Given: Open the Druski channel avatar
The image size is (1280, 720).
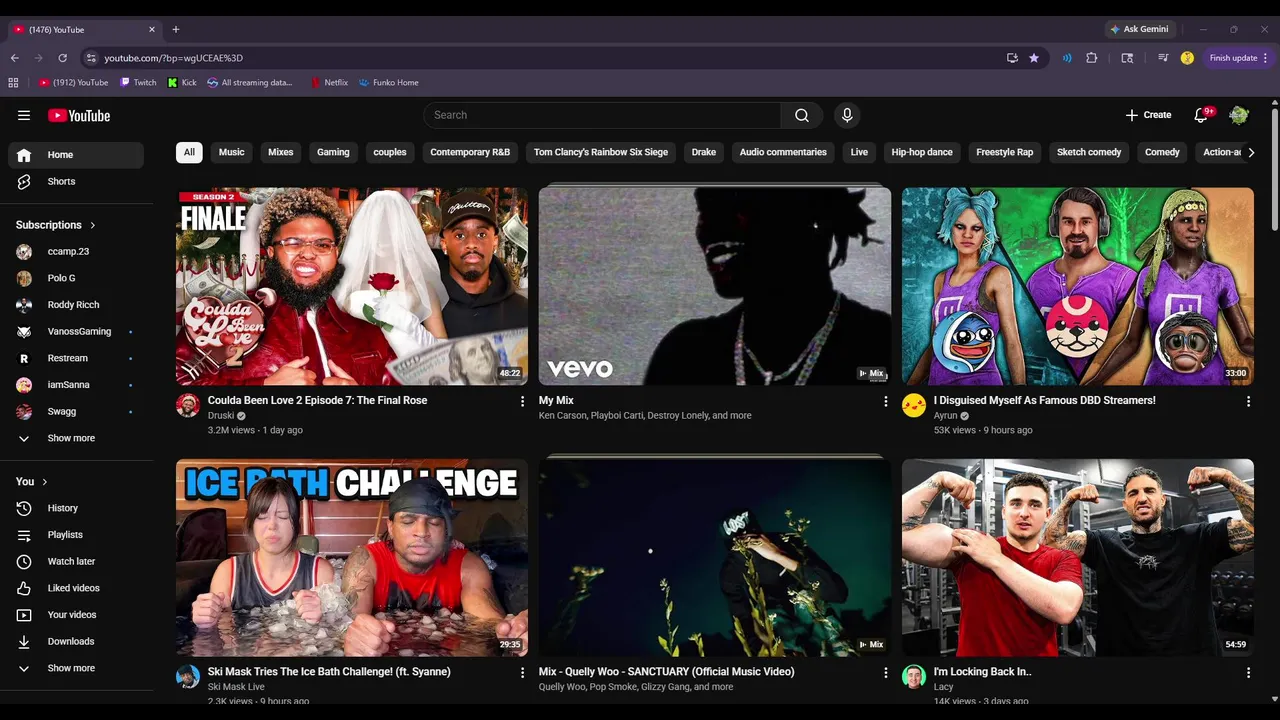Looking at the screenshot, I should 188,405.
